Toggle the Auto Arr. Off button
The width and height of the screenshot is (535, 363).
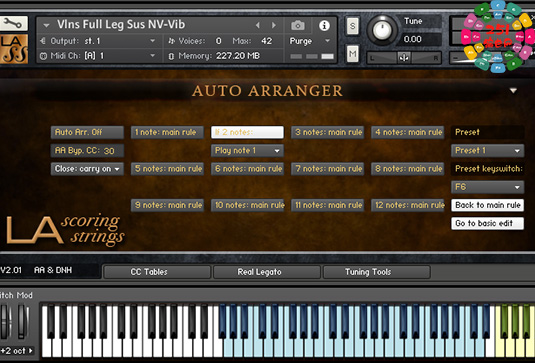[87, 132]
